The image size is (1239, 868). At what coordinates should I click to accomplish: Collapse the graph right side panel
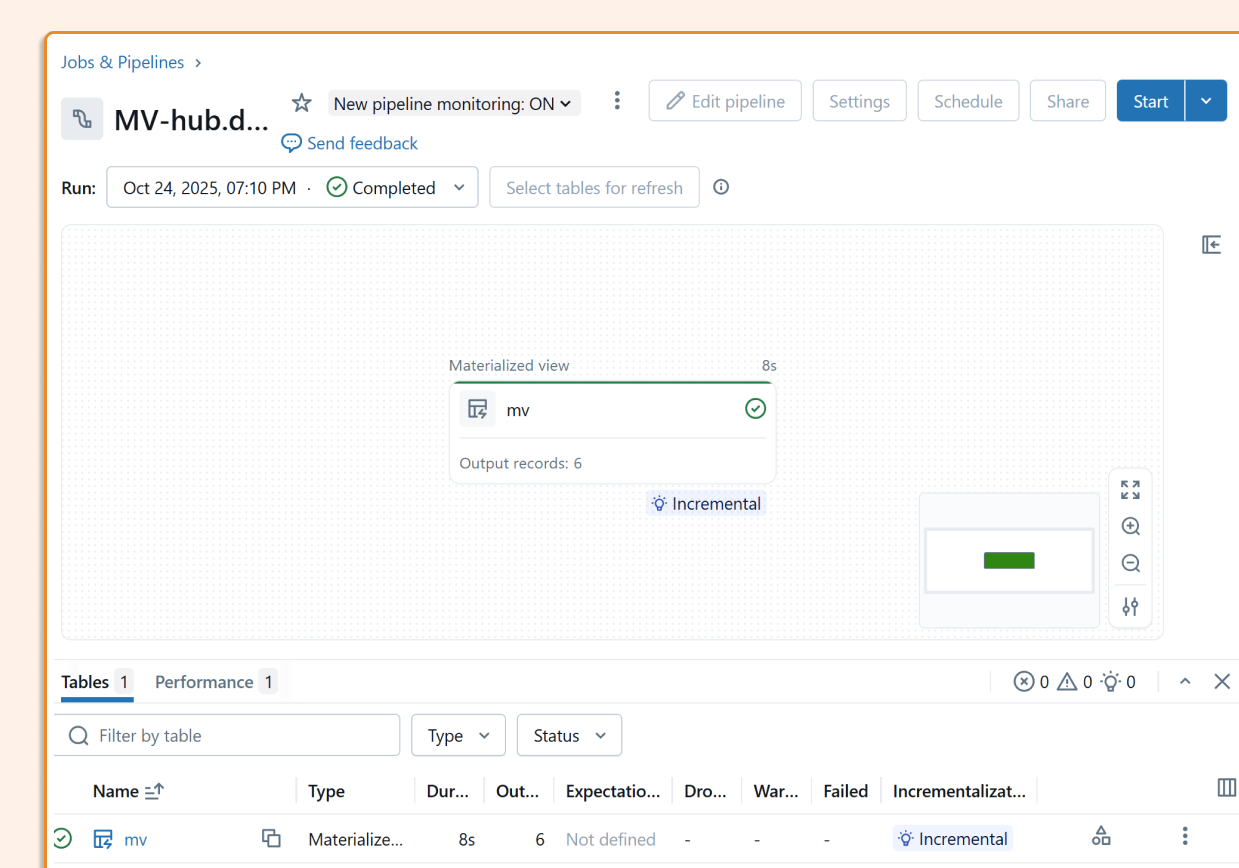click(1211, 244)
